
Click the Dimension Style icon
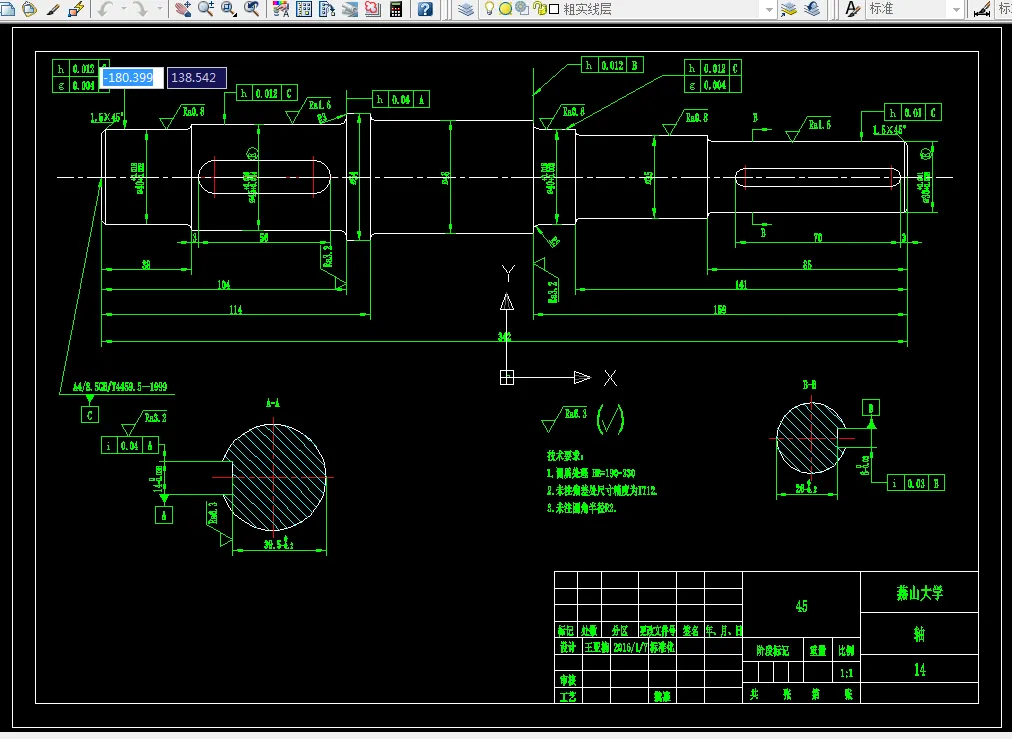coord(982,9)
